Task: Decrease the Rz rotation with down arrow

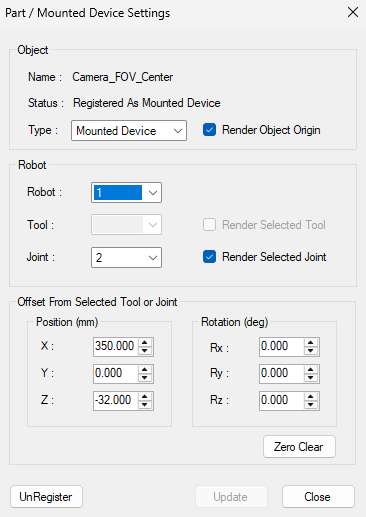Action: coord(311,405)
